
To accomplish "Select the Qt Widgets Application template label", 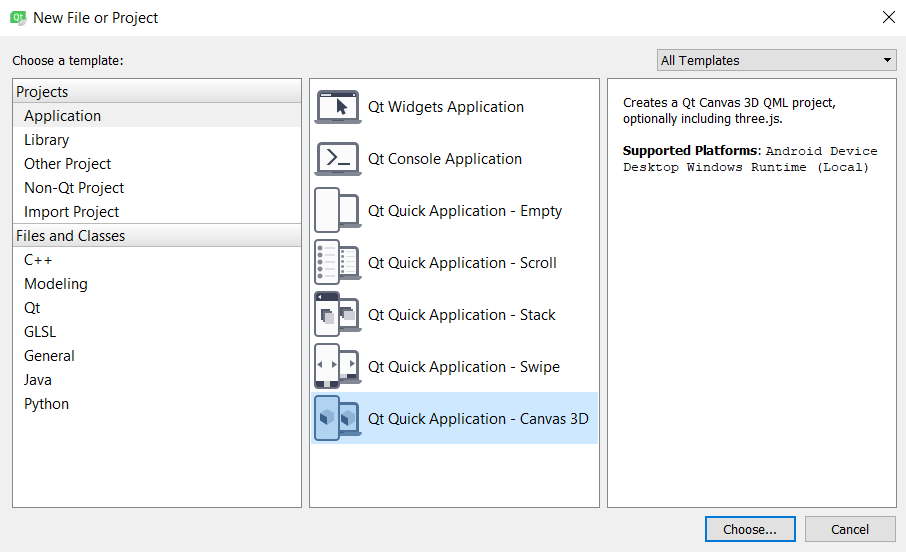I will point(446,107).
